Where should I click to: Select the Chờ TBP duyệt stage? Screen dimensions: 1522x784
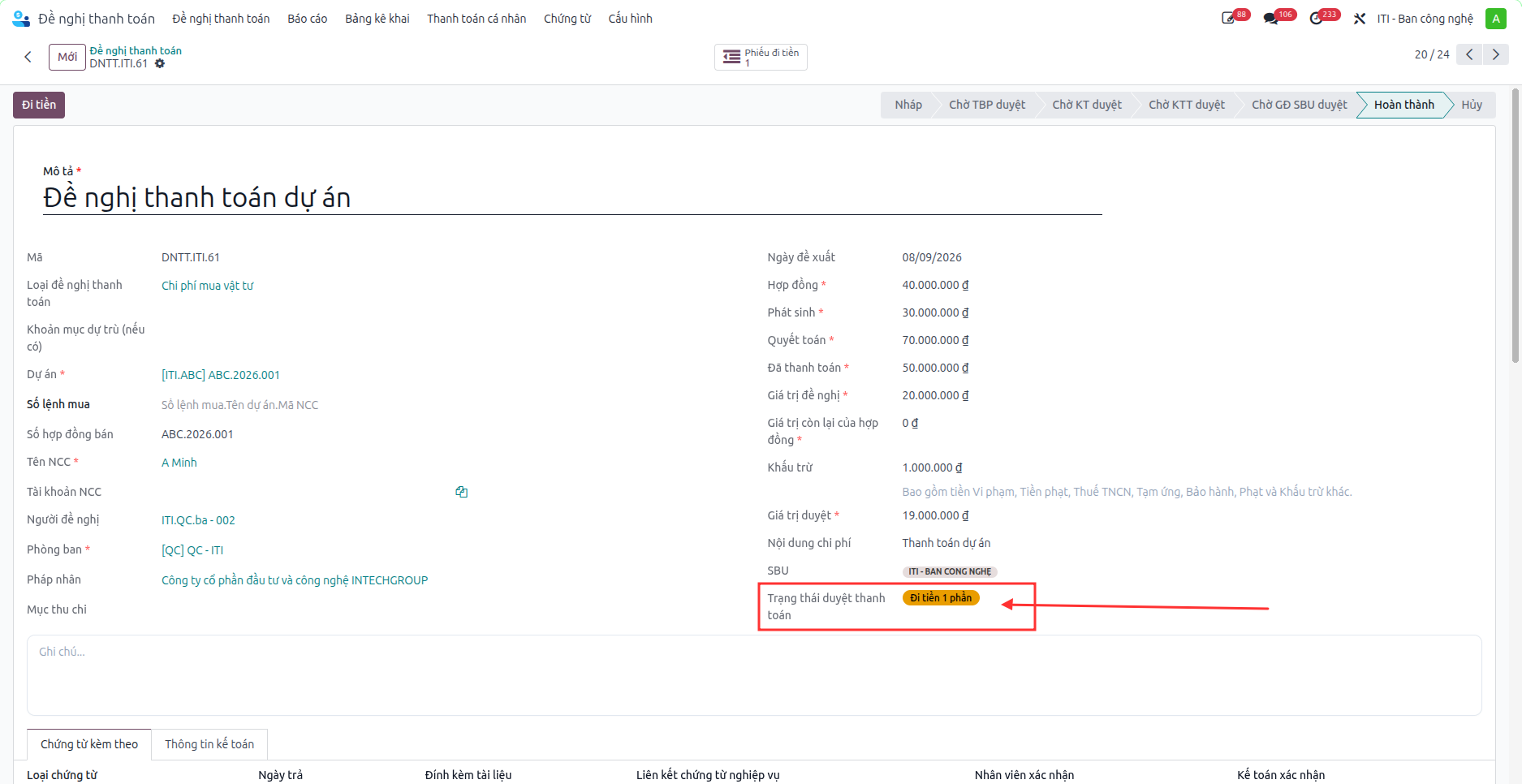[x=987, y=105]
